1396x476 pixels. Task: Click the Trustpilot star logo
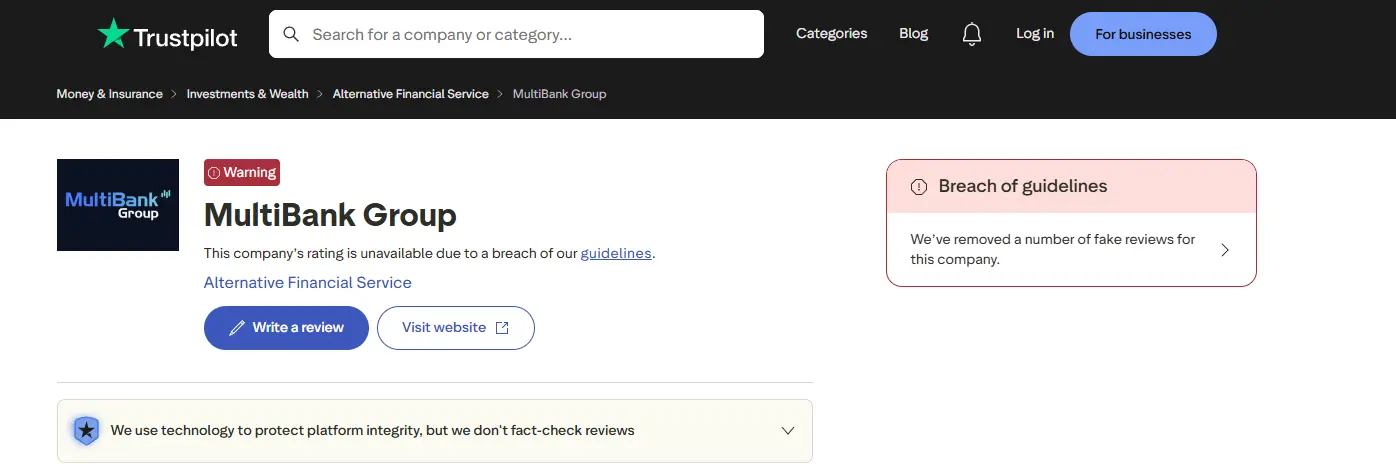(x=114, y=34)
